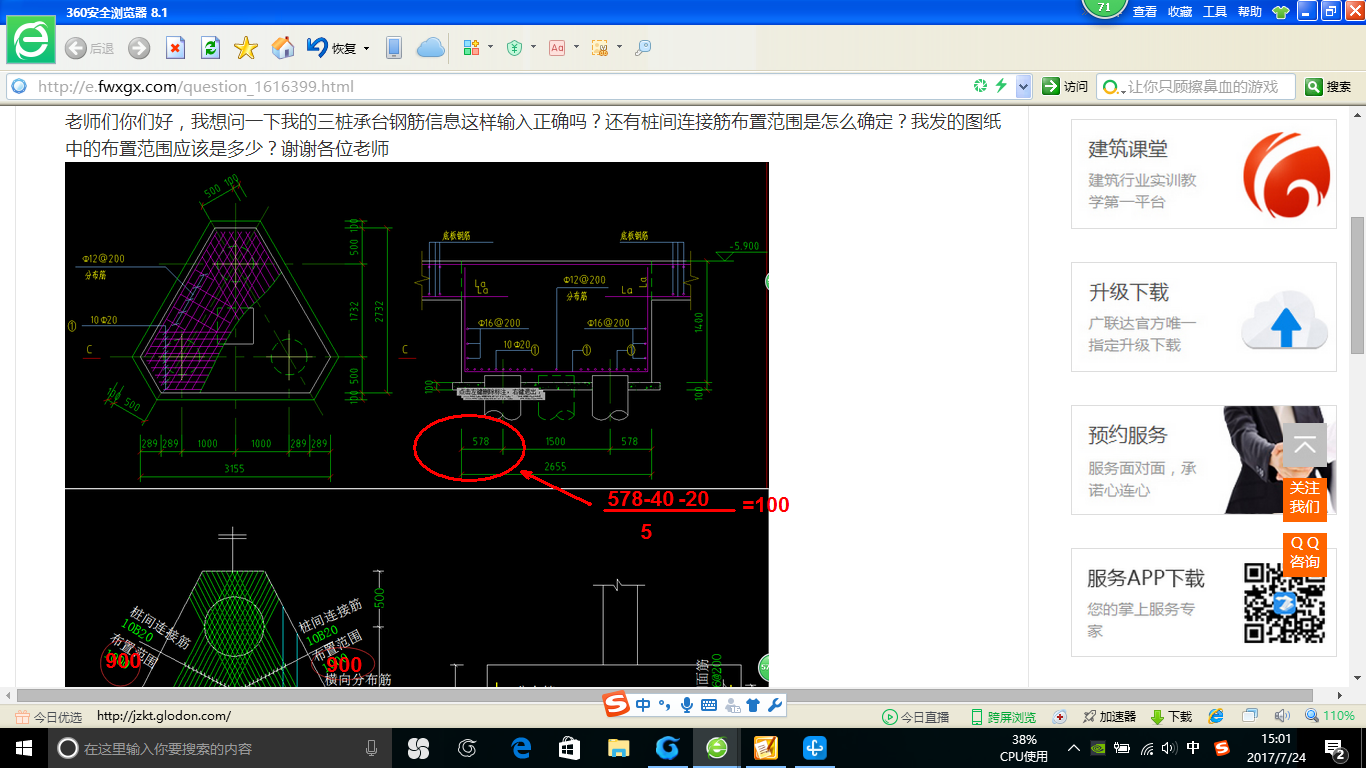Click the green shirt skin icon
The height and width of the screenshot is (768, 1366).
[x=1281, y=12]
